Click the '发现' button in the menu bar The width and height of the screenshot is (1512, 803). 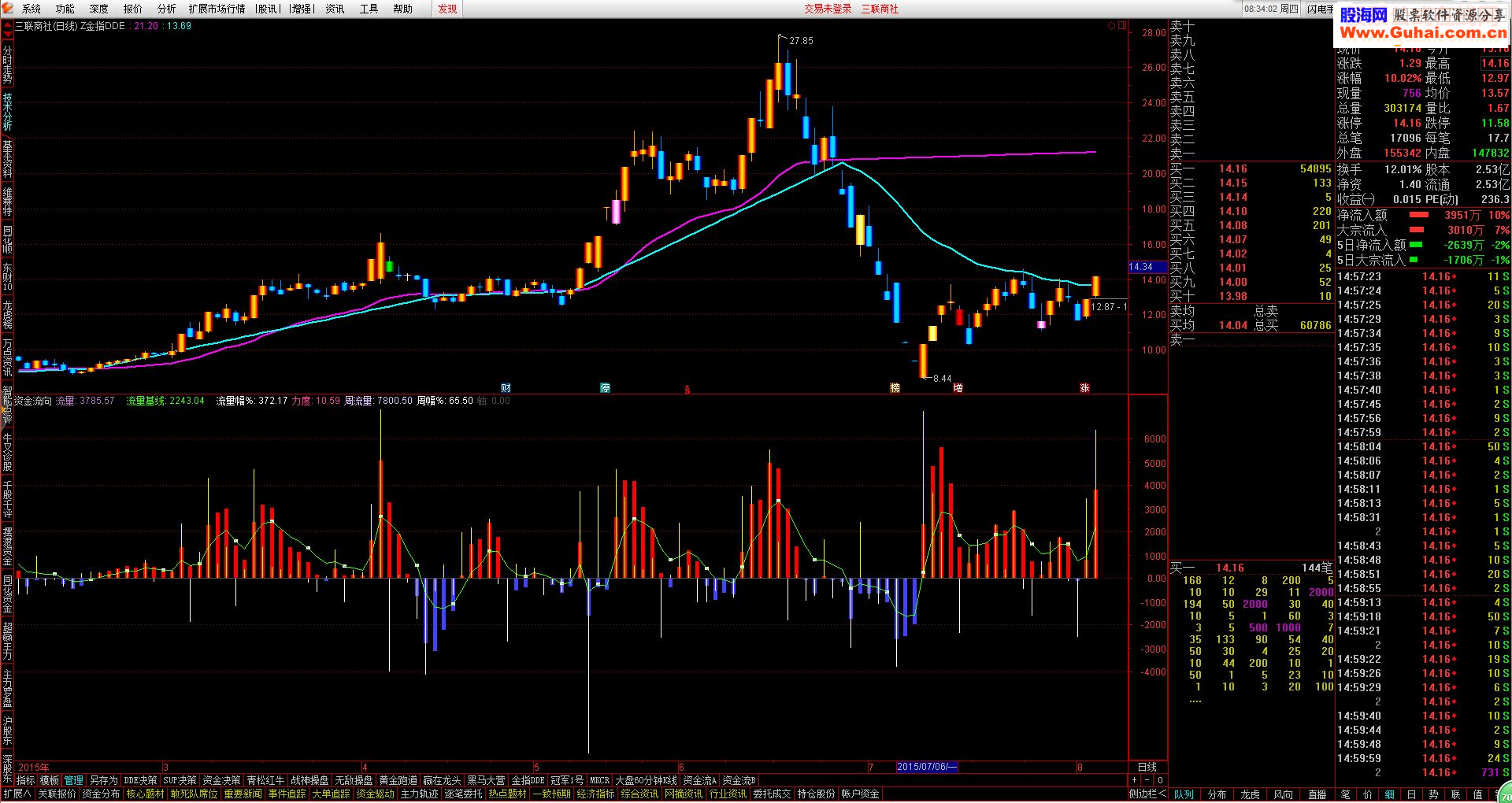point(448,9)
